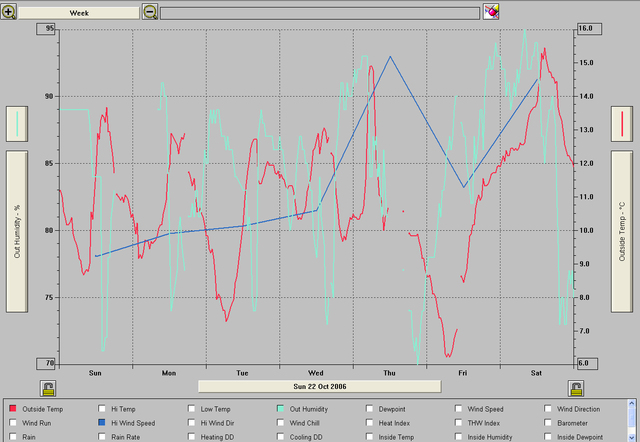Viewport: 640px width, 442px height.
Task: Click the zoom out minus icon
Action: coord(150,12)
